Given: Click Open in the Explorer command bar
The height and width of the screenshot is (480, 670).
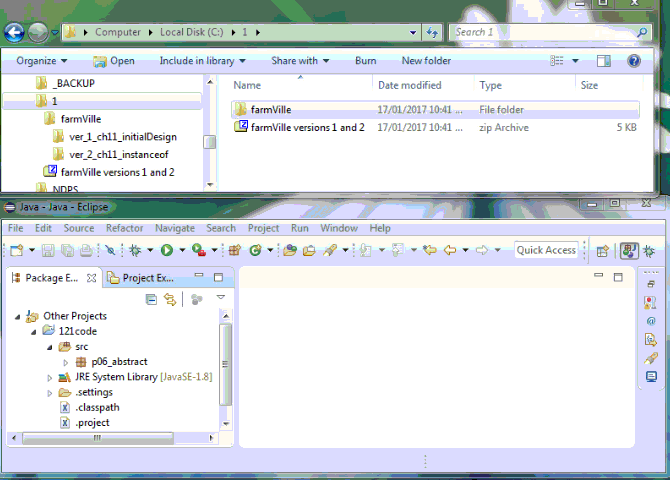Looking at the screenshot, I should point(114,61).
